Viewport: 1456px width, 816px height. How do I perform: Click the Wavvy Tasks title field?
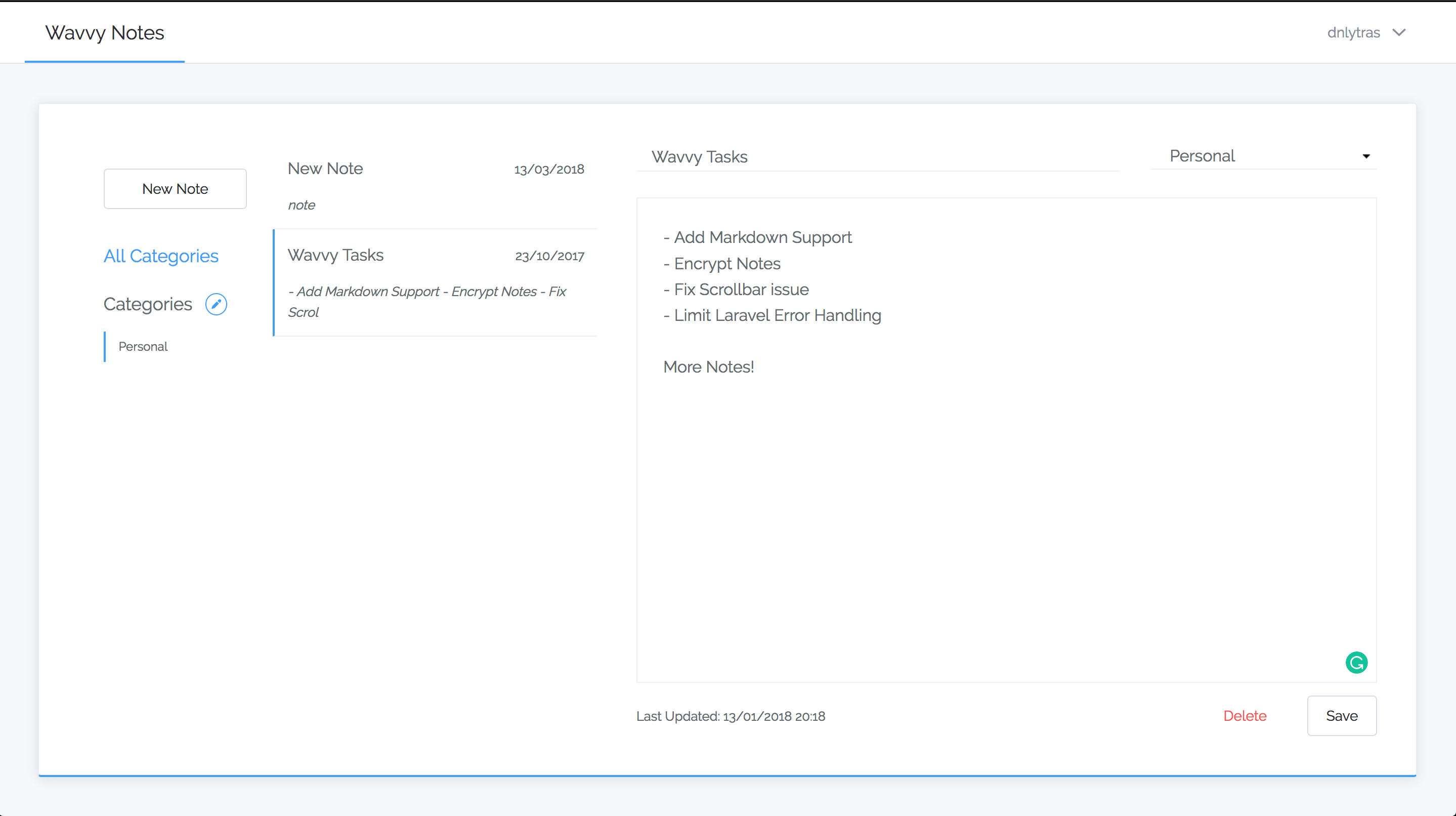coord(876,156)
